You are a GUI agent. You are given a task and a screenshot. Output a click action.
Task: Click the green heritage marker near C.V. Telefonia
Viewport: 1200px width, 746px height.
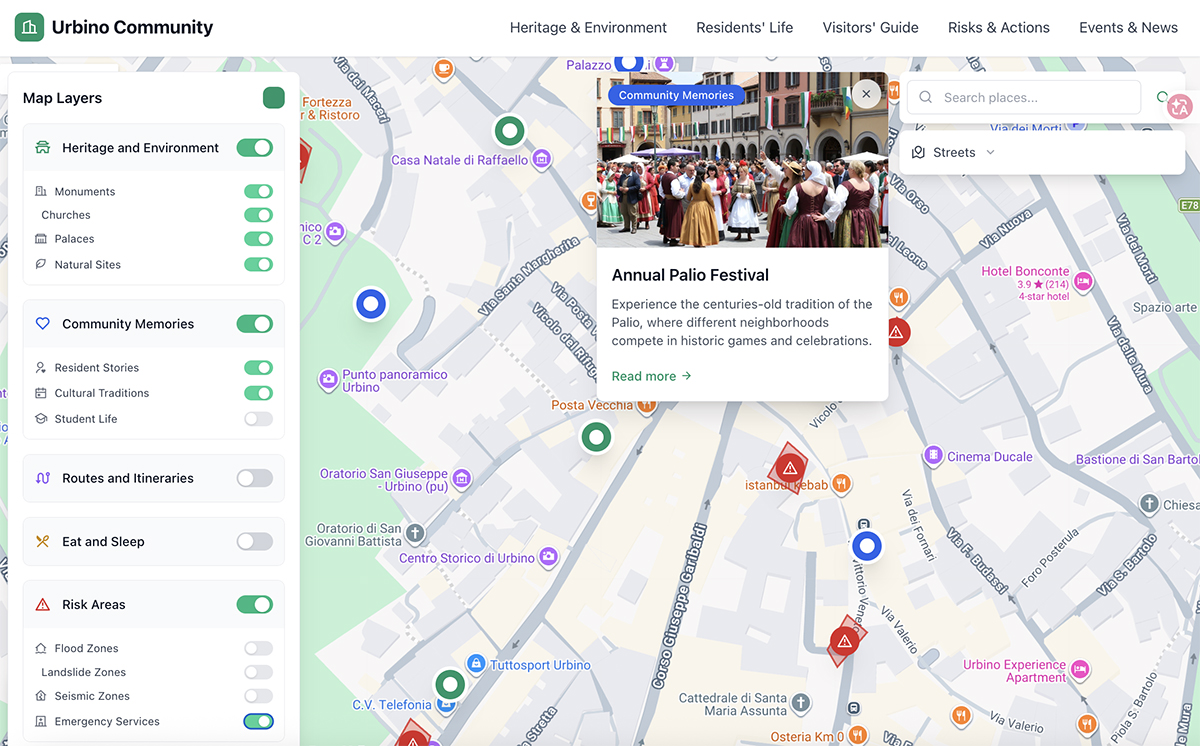450,685
